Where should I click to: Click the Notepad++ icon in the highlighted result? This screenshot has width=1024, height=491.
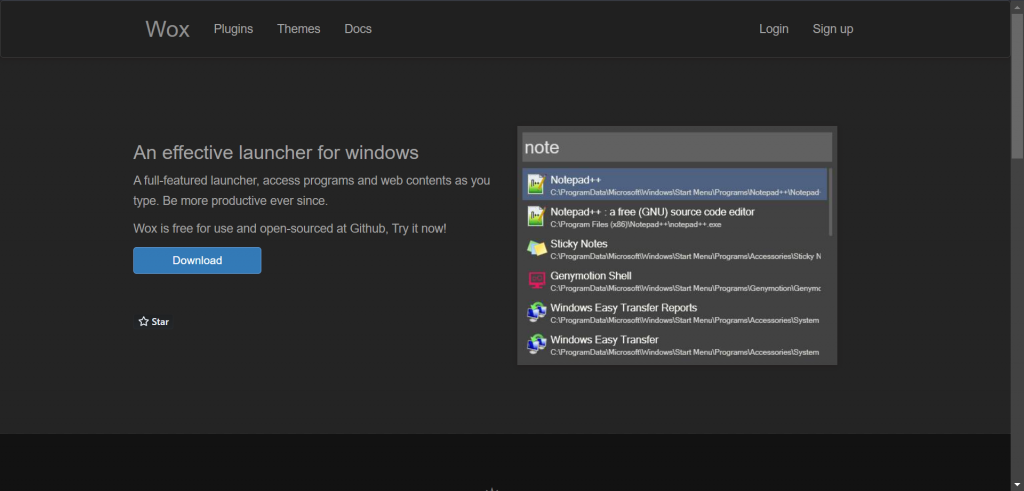[x=536, y=184]
